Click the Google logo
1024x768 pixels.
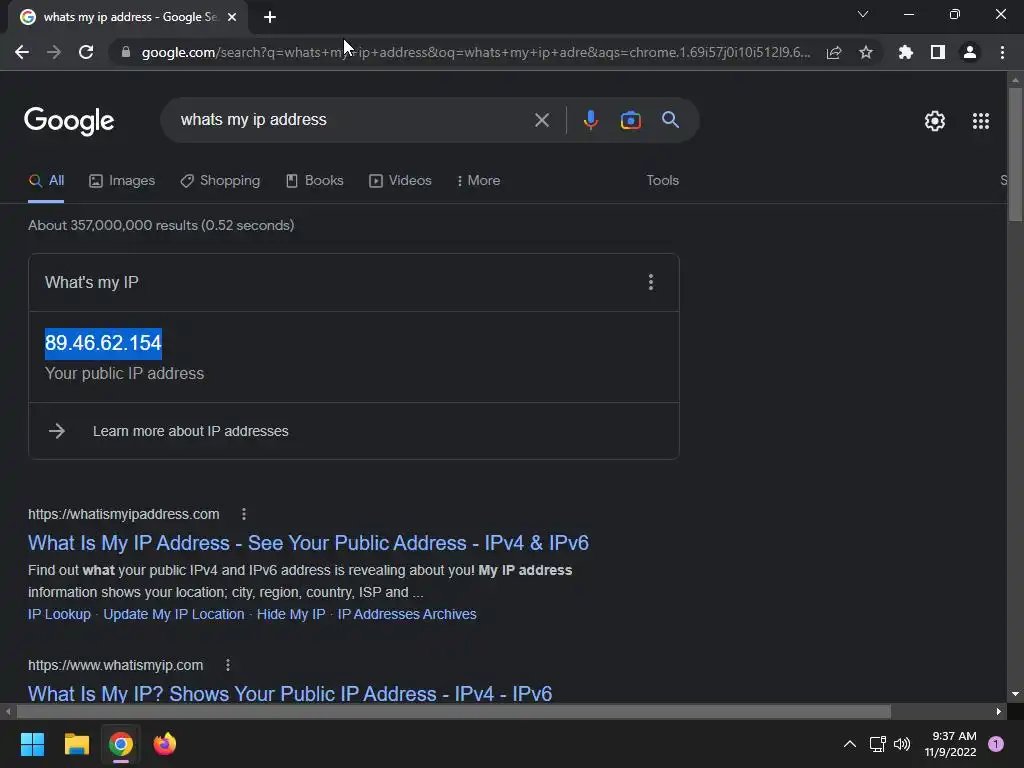(69, 121)
